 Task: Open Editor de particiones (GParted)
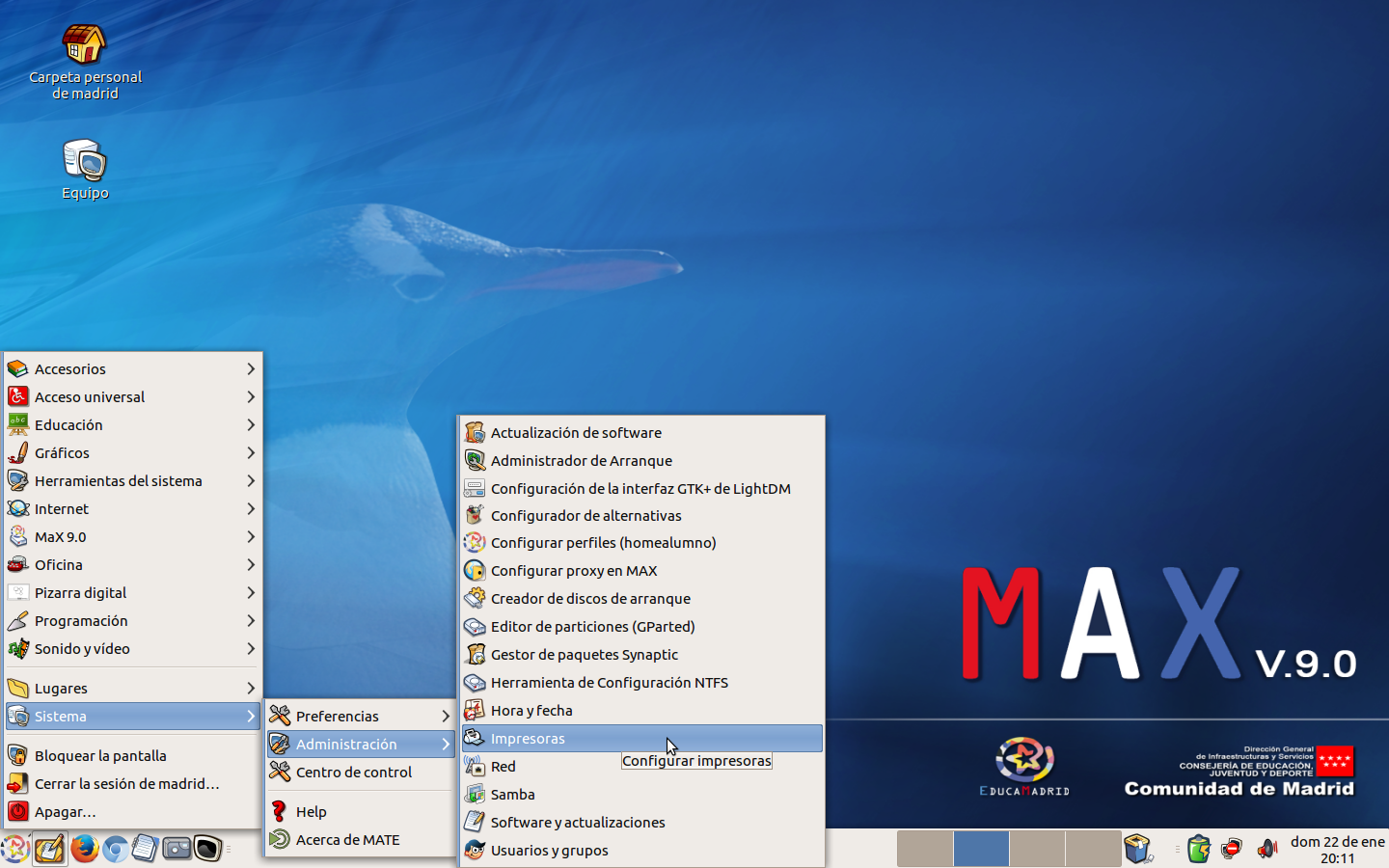tap(642, 627)
